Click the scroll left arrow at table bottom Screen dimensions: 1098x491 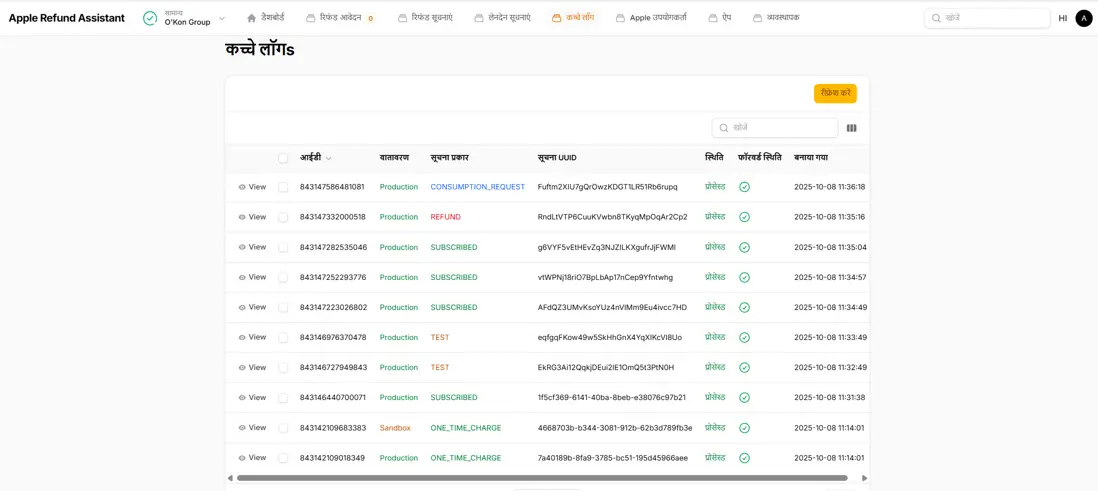tap(231, 478)
